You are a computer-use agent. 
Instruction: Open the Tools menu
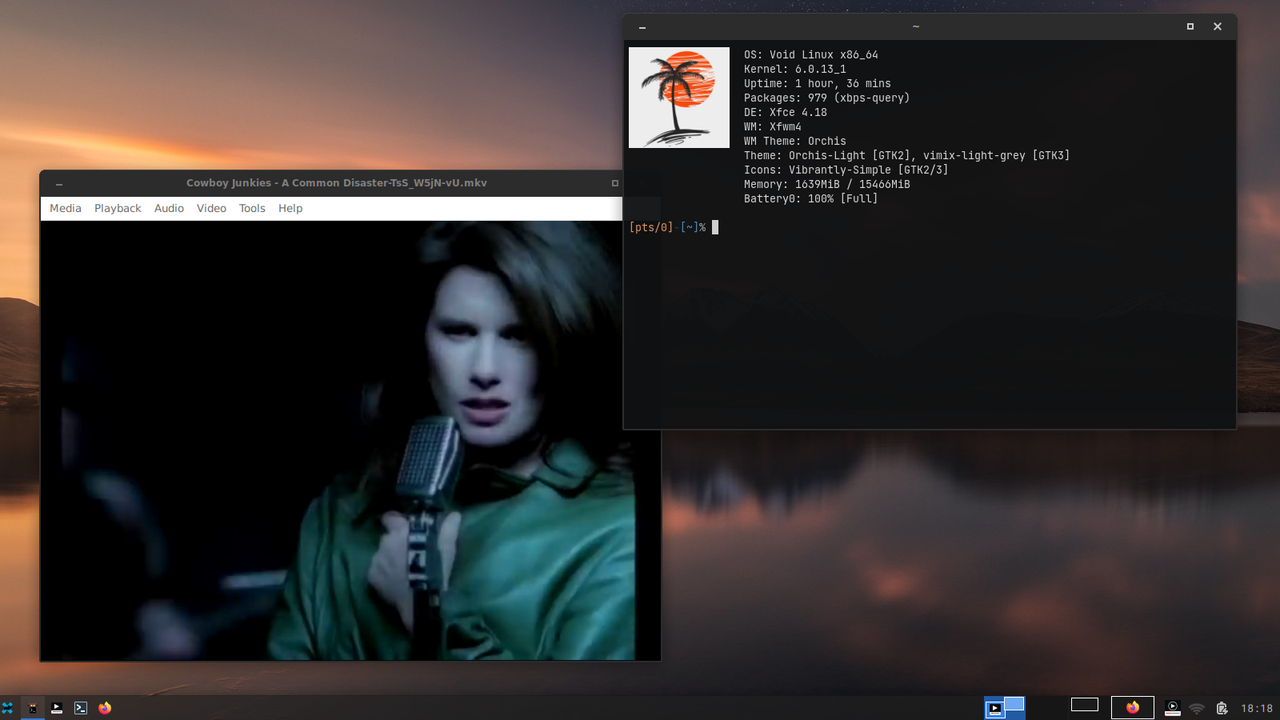[x=252, y=208]
